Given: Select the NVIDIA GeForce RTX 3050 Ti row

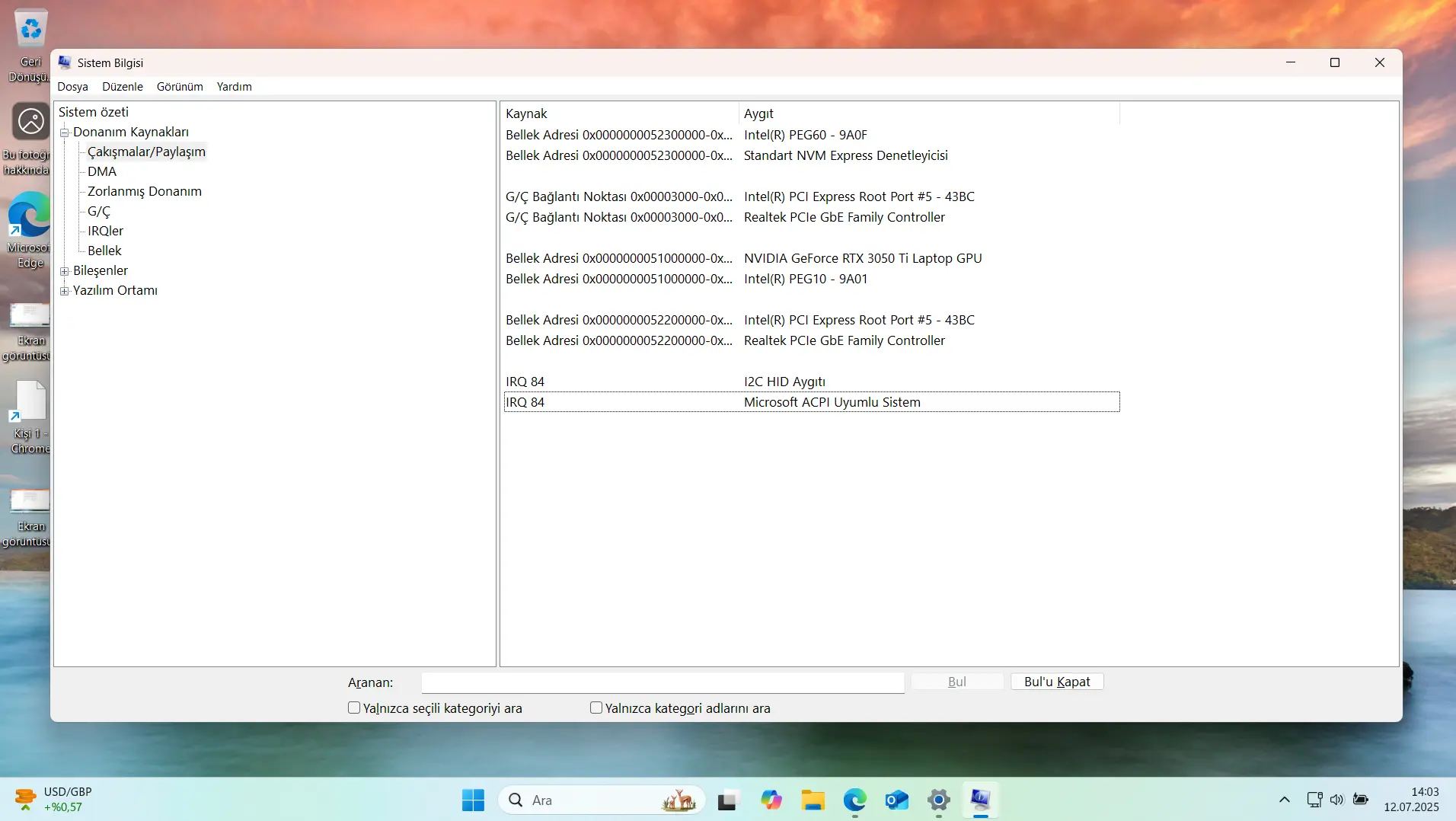Looking at the screenshot, I should (x=811, y=258).
